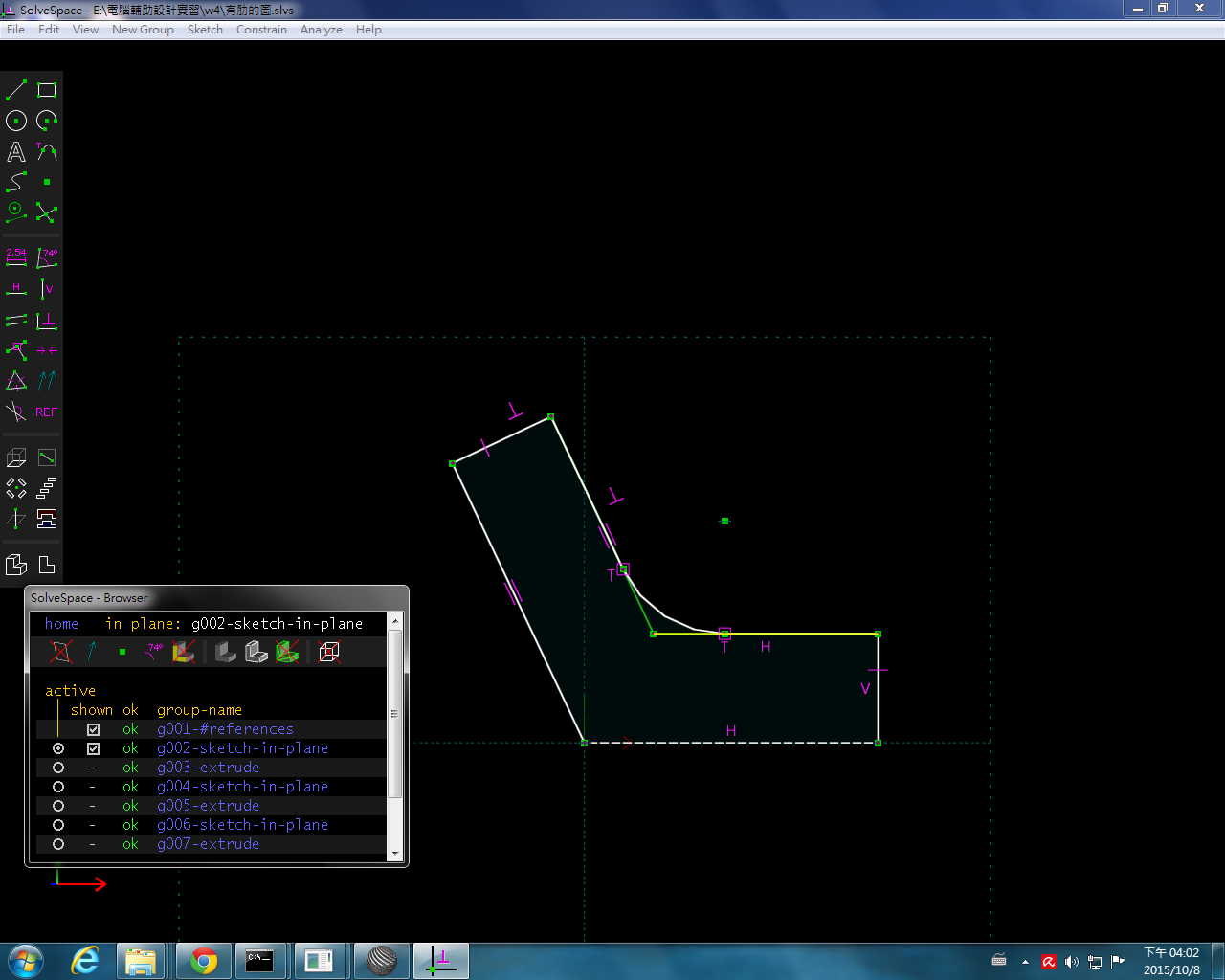This screenshot has width=1225, height=980.
Task: Select the circle sketch tool
Action: tap(16, 121)
